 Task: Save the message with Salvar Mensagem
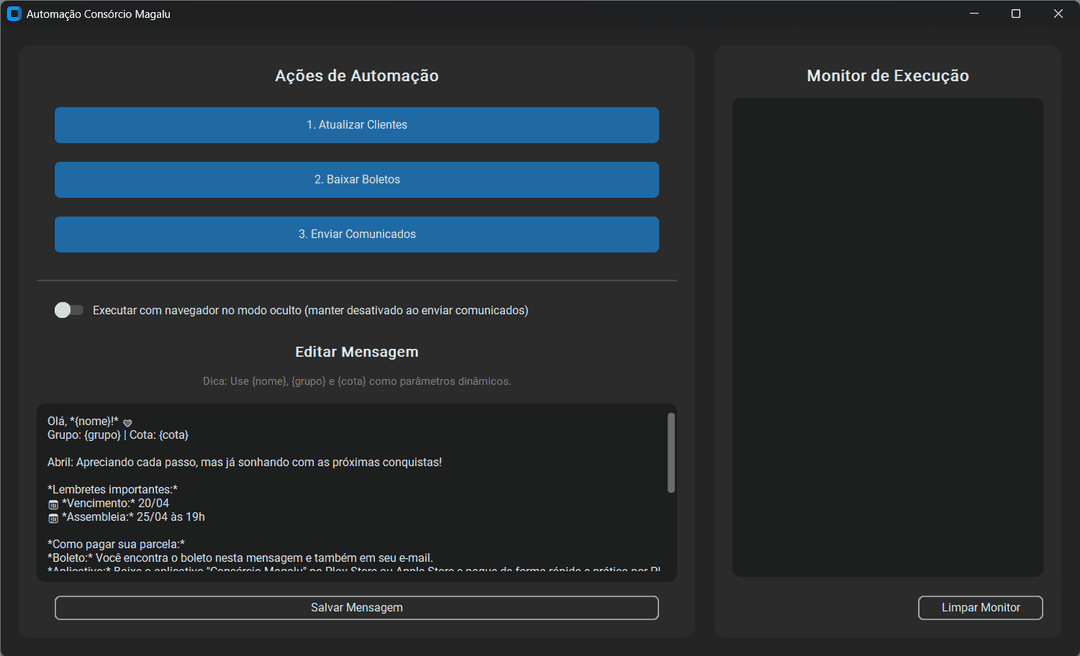point(357,608)
